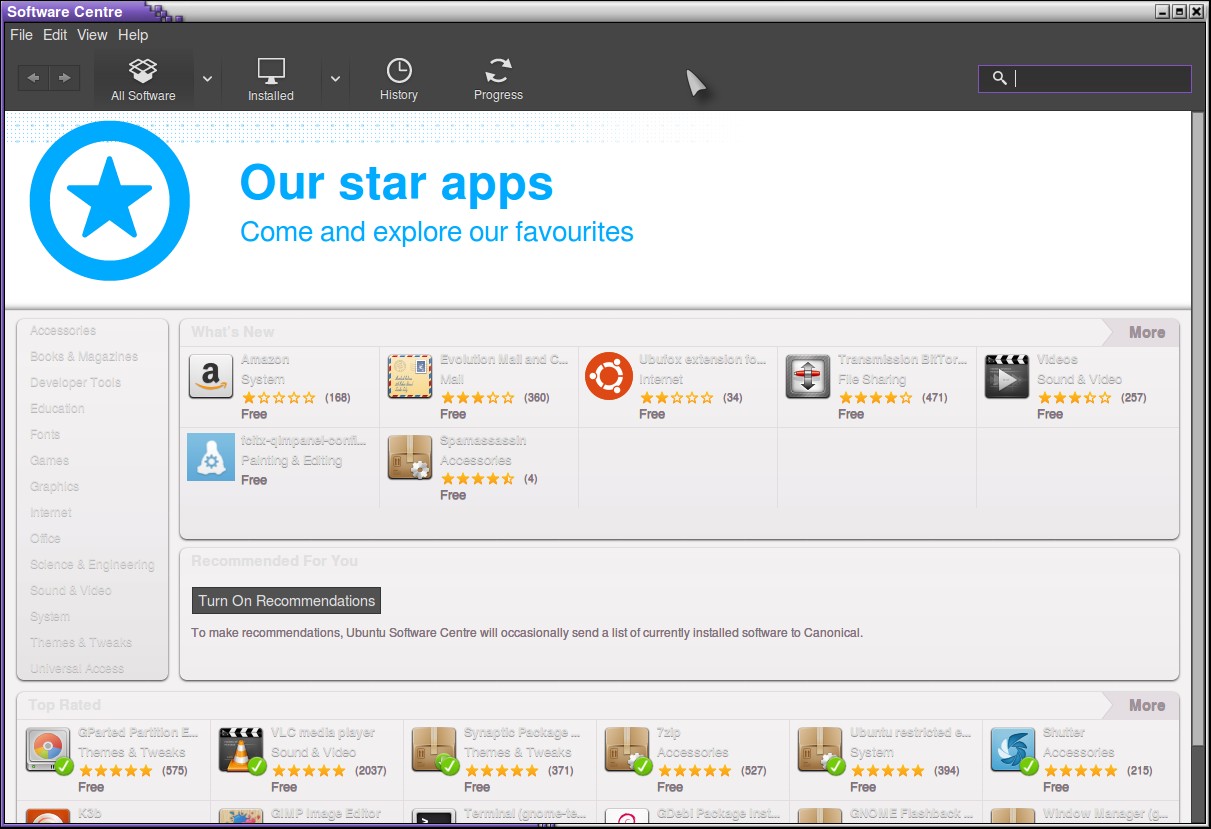Open the Transmission BitTorrent app icon
The image size is (1211, 829).
(807, 377)
